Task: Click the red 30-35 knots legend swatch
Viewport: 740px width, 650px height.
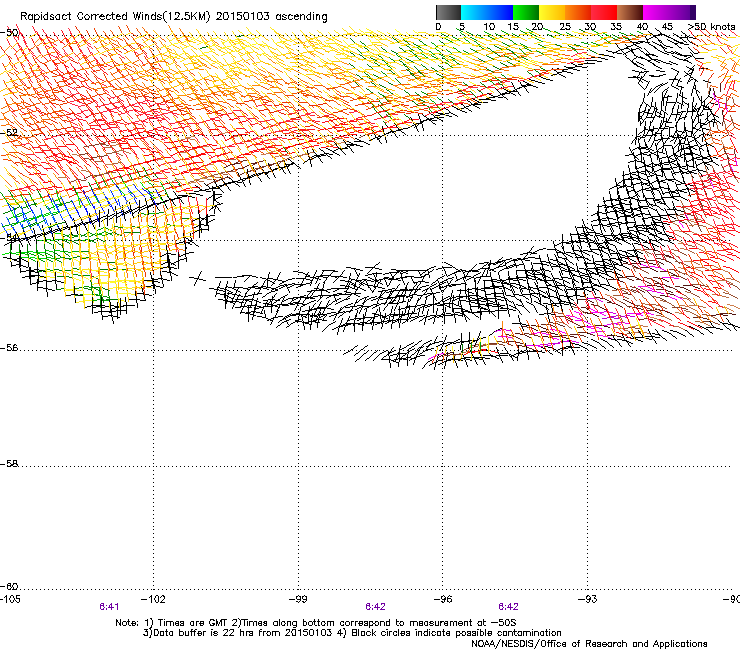Action: pos(604,12)
